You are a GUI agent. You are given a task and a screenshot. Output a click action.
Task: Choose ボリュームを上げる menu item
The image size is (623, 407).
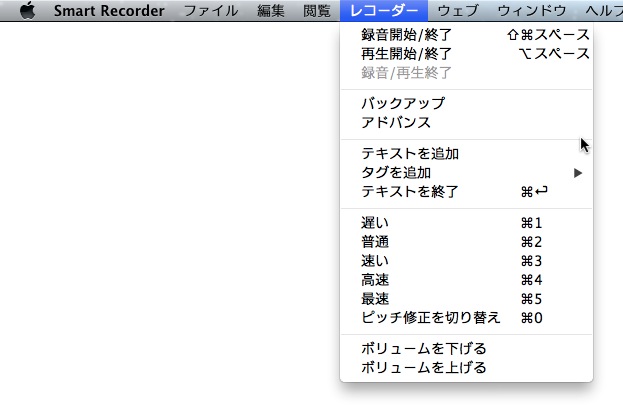point(466,368)
